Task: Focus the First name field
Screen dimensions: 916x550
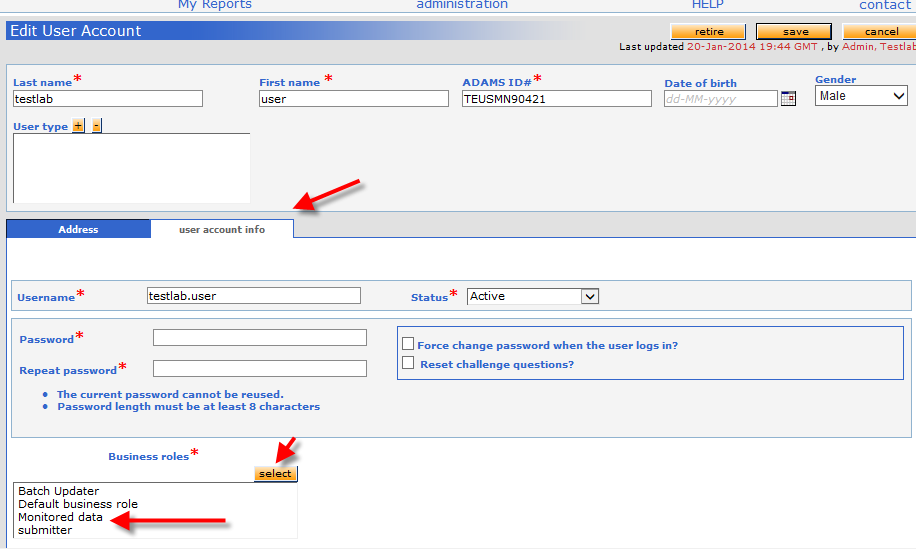Action: pos(354,99)
